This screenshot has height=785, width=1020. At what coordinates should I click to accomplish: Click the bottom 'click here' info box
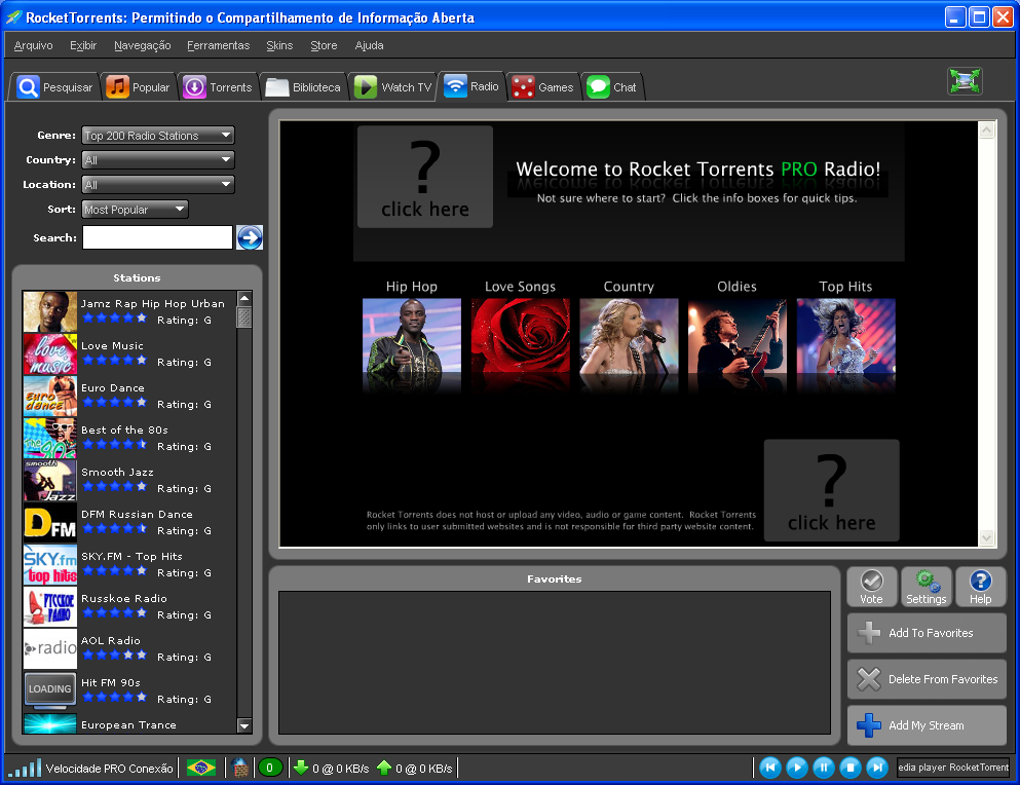click(x=831, y=490)
